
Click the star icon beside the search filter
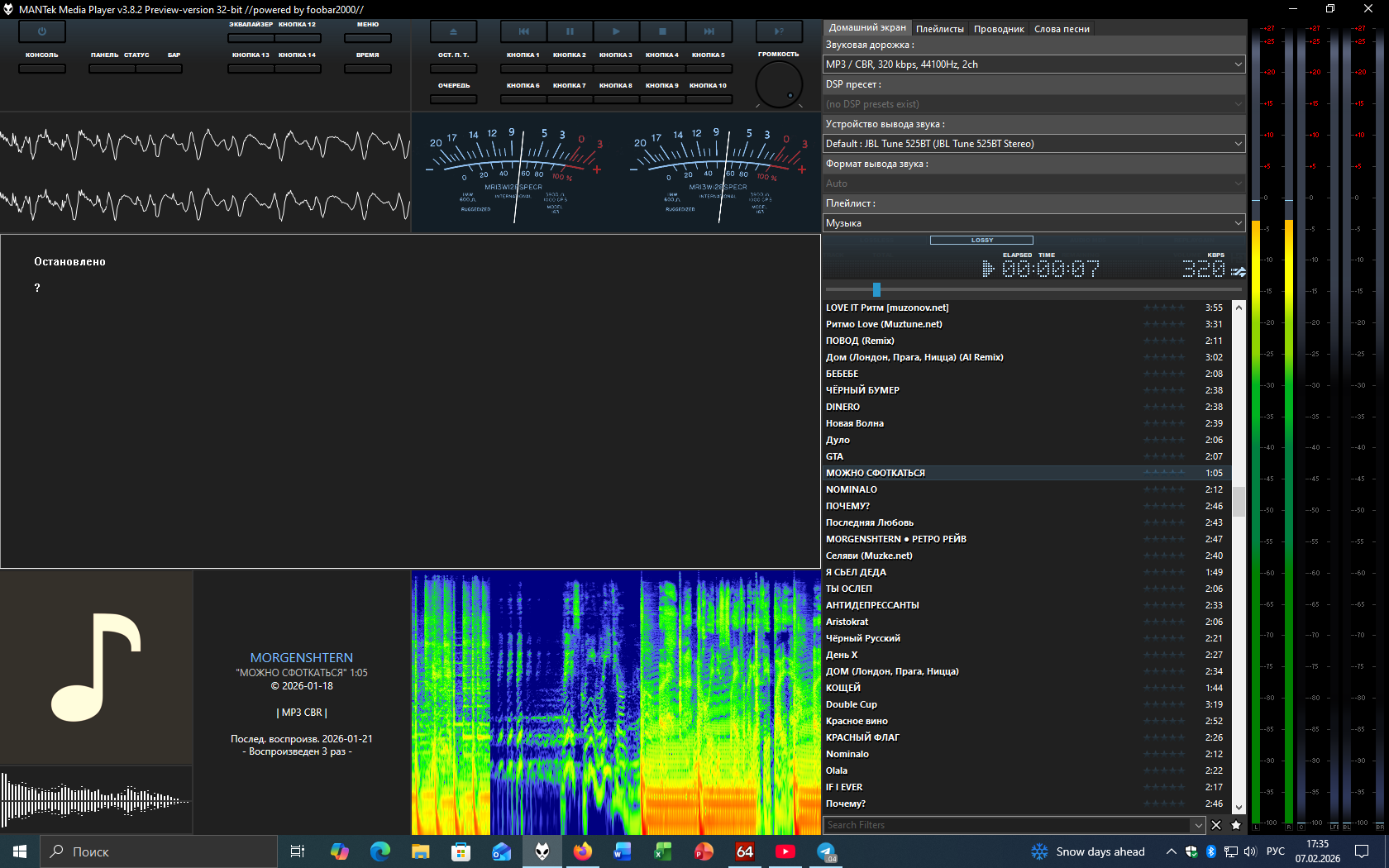pyautogui.click(x=1236, y=825)
